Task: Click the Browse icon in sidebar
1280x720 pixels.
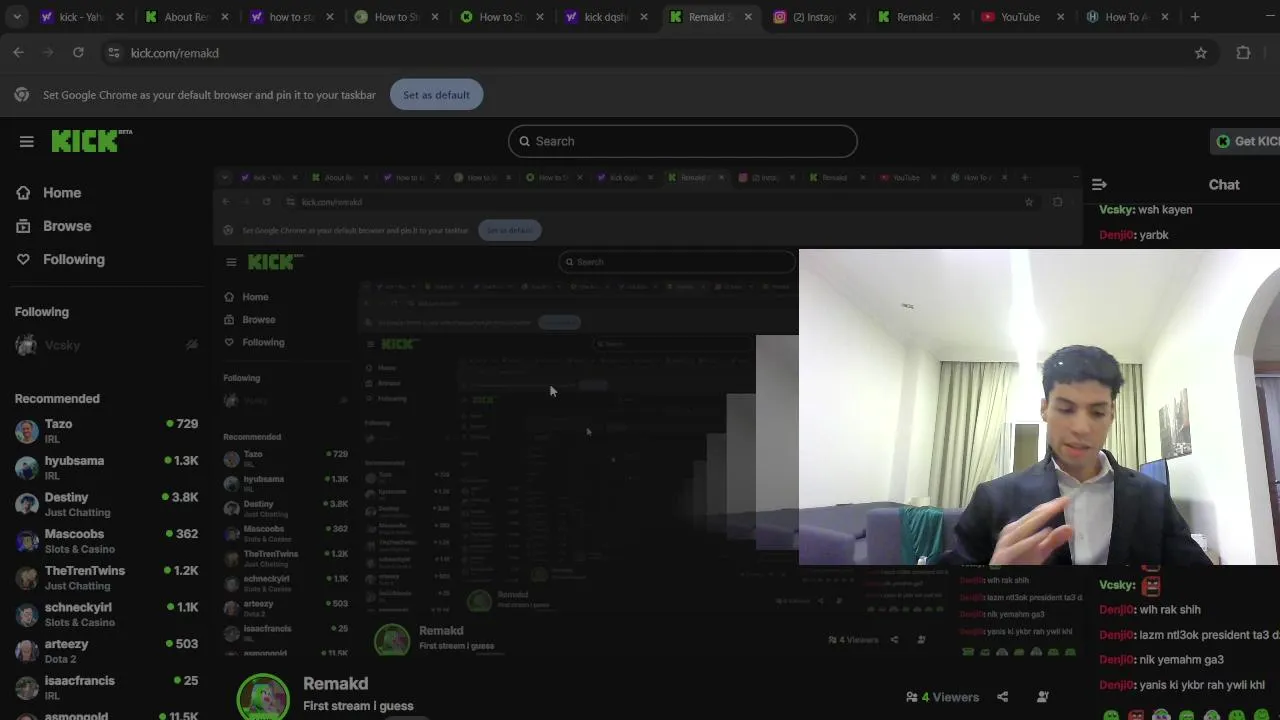Action: tap(23, 226)
